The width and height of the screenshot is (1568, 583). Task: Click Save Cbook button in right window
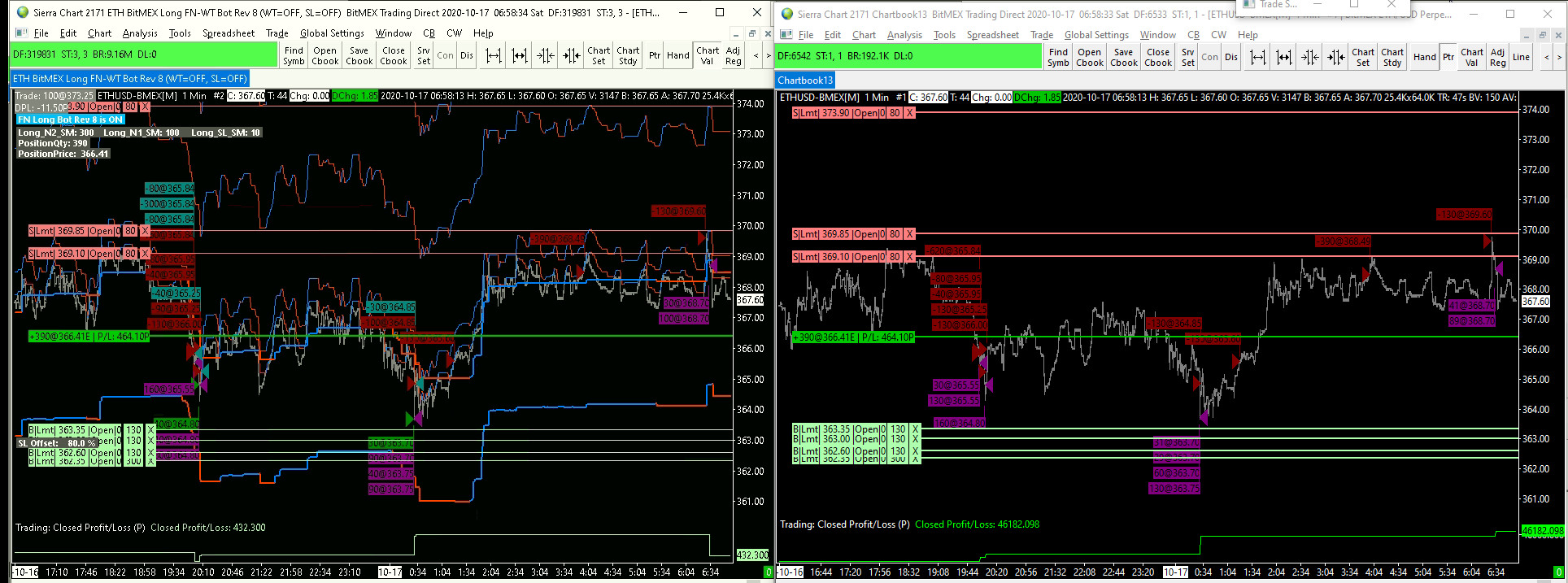(x=1123, y=57)
